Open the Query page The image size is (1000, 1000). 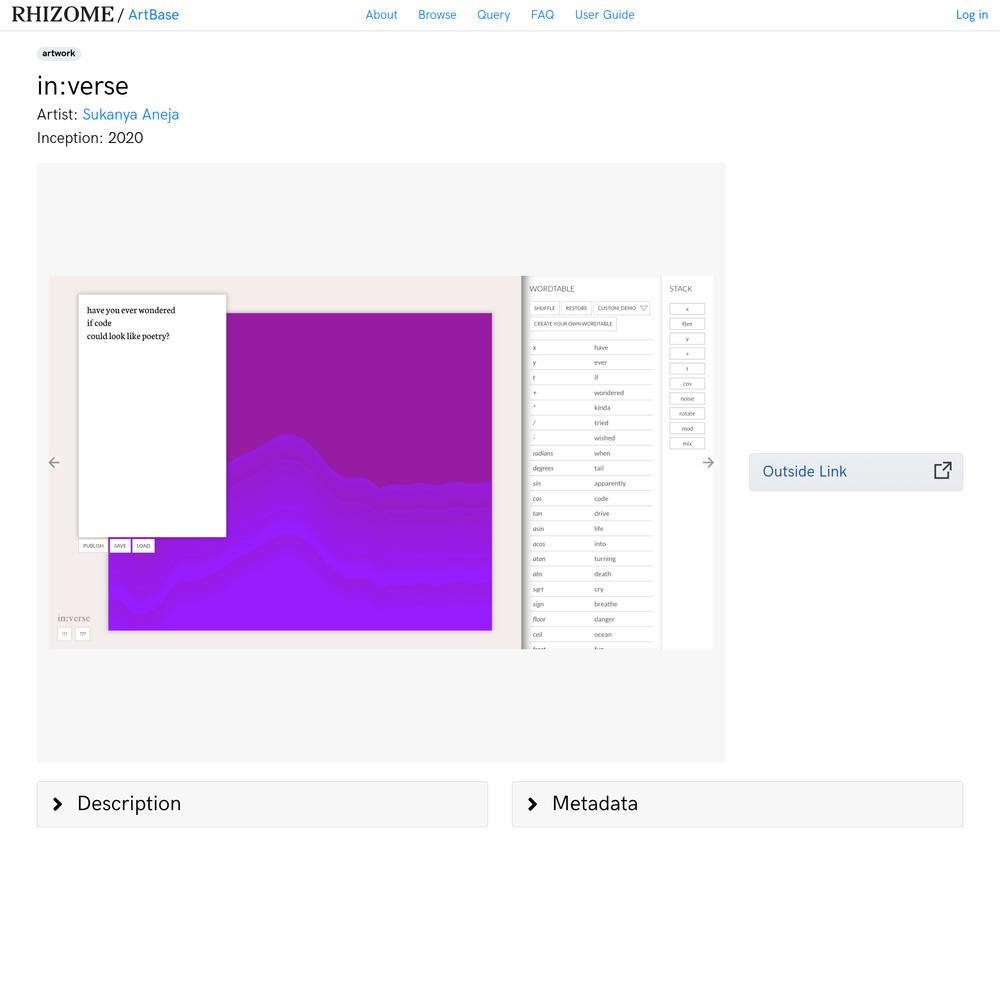(x=494, y=15)
